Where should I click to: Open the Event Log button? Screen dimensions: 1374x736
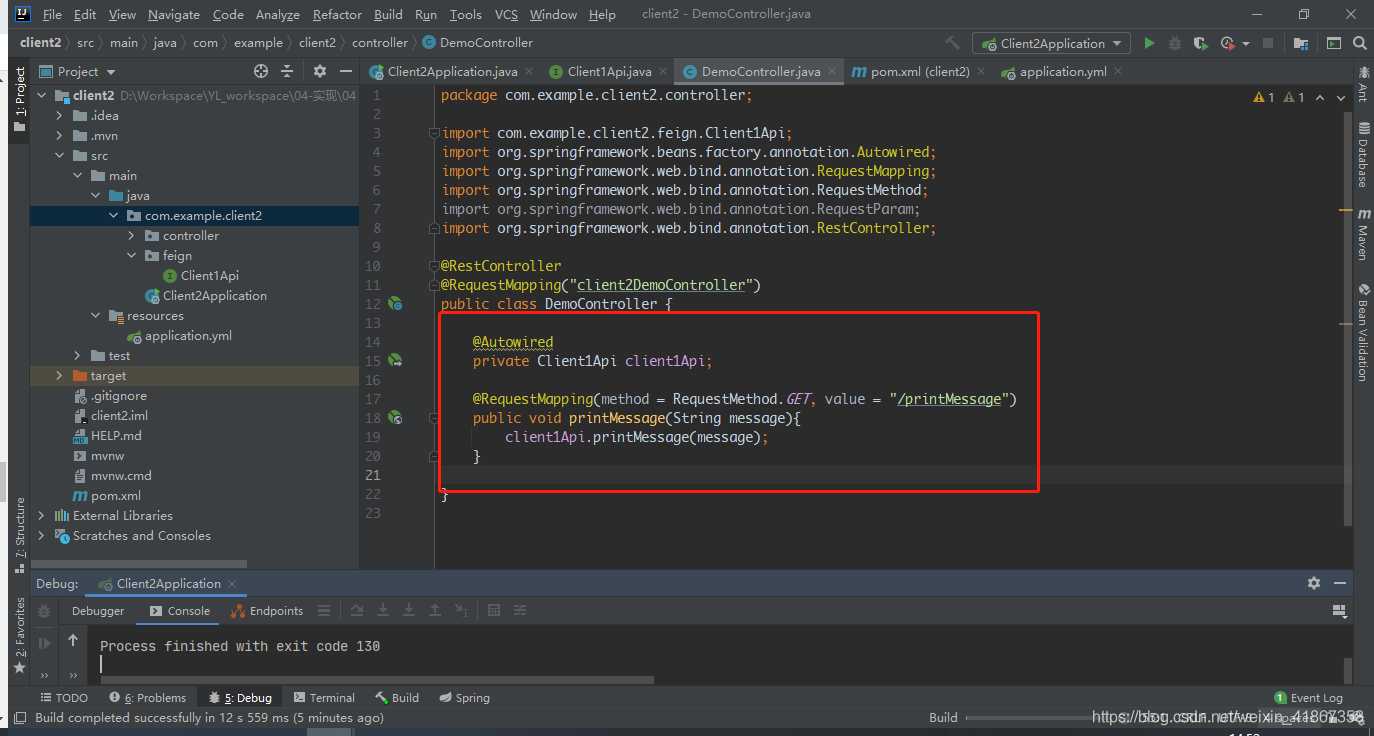click(1308, 698)
